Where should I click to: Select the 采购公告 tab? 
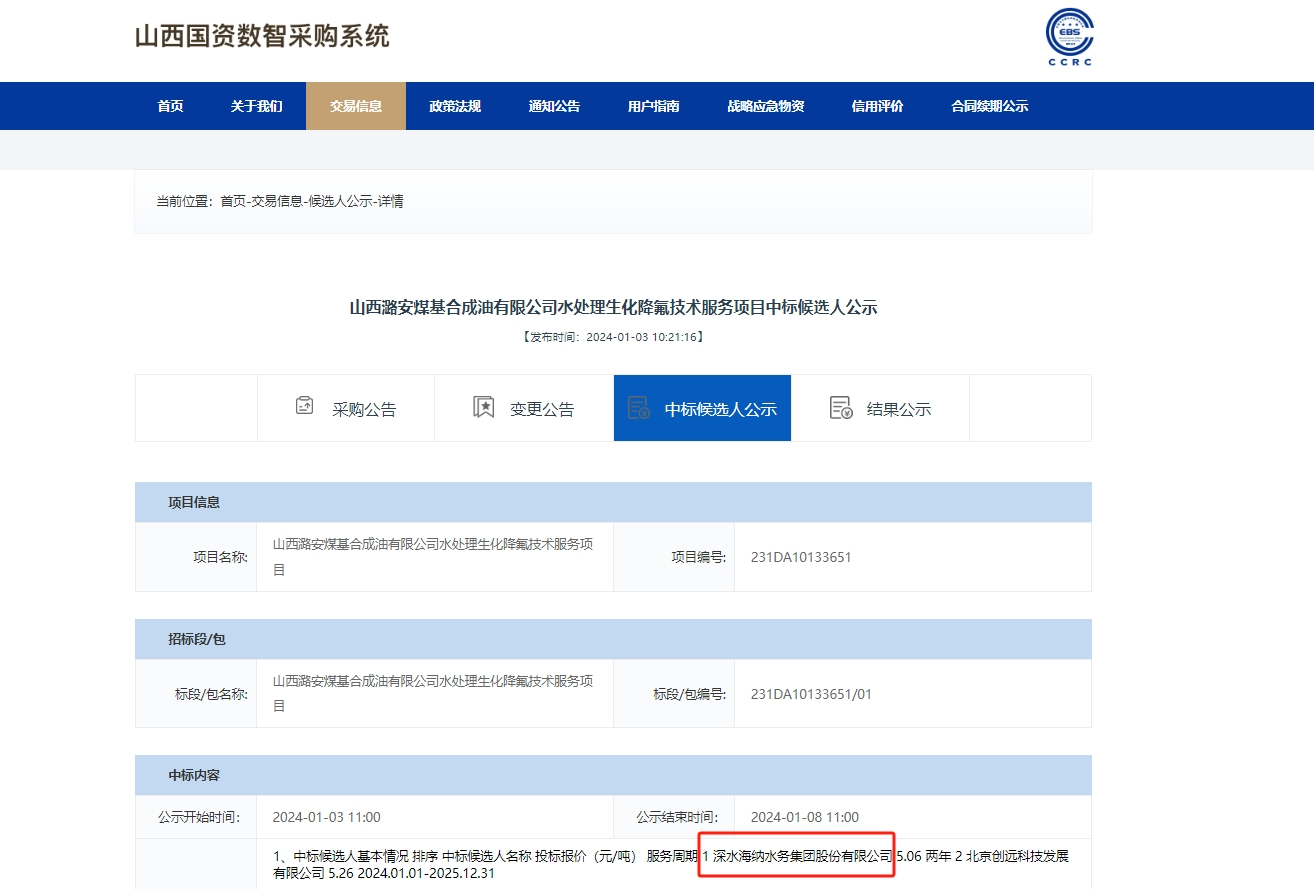(346, 407)
